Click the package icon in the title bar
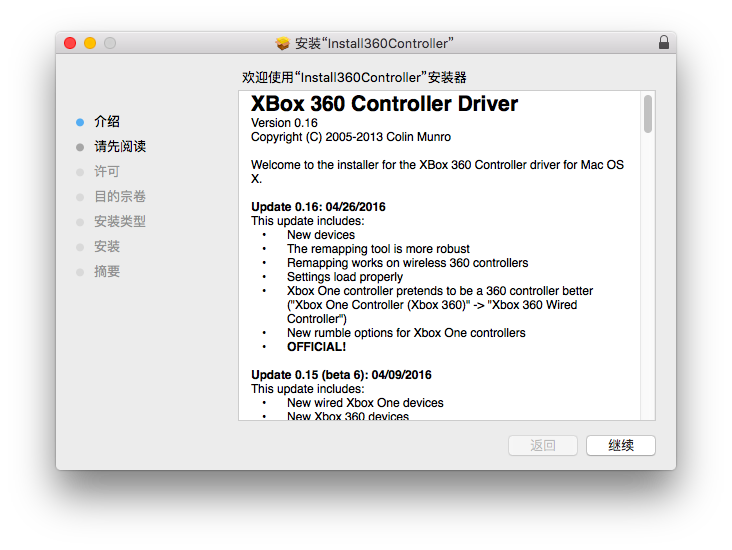This screenshot has width=732, height=550. coord(283,43)
